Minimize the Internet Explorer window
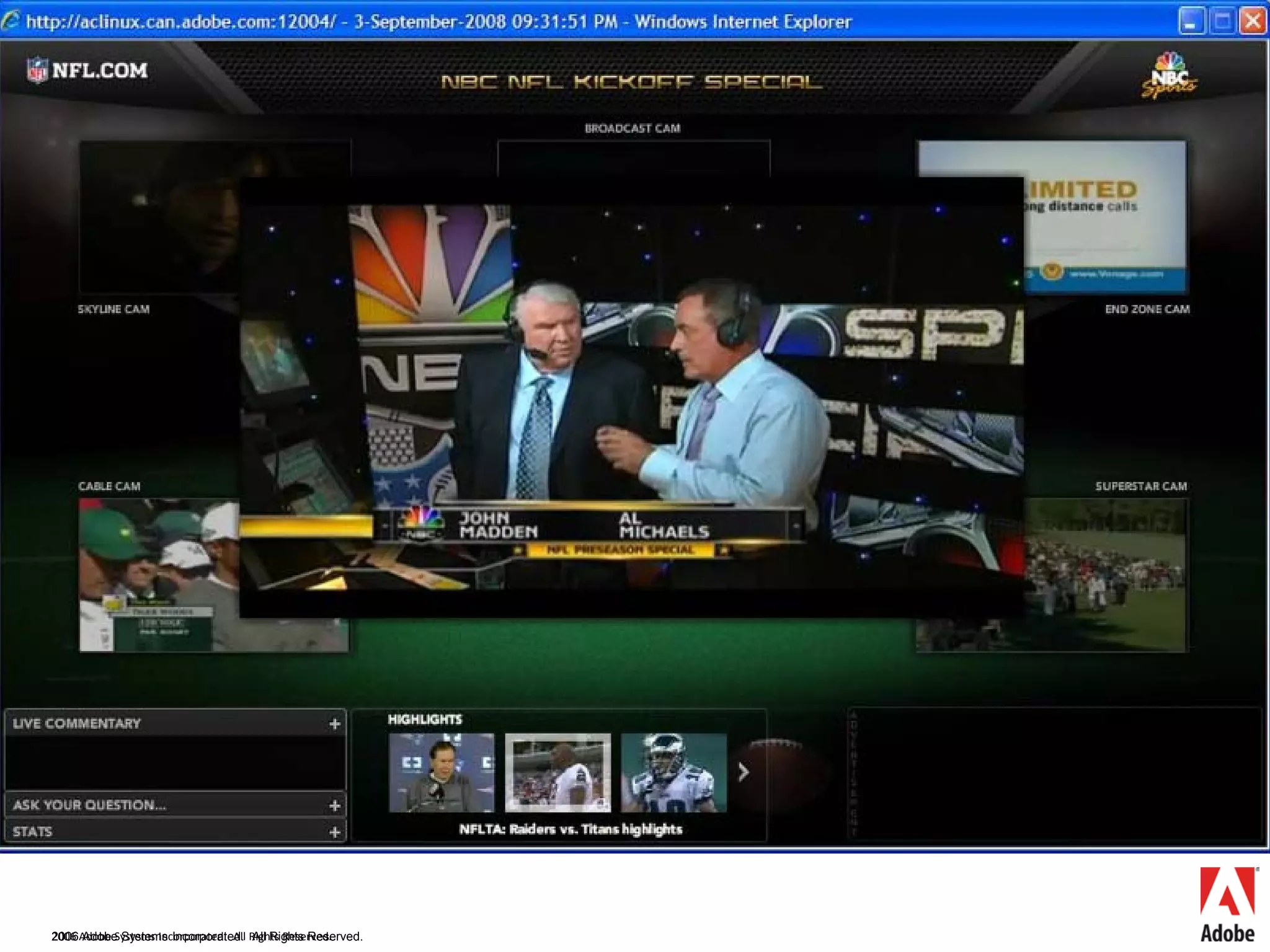 [1191, 21]
